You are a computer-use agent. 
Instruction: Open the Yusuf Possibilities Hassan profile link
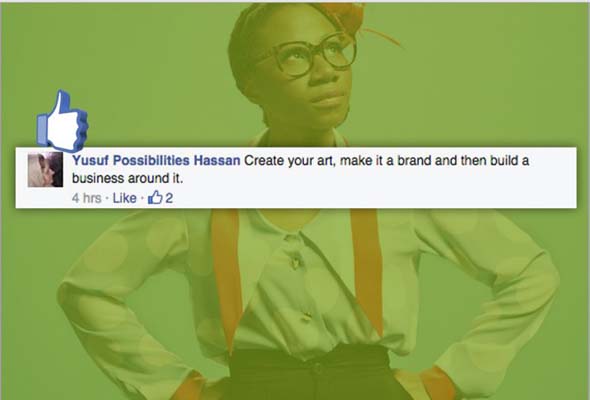(156, 161)
